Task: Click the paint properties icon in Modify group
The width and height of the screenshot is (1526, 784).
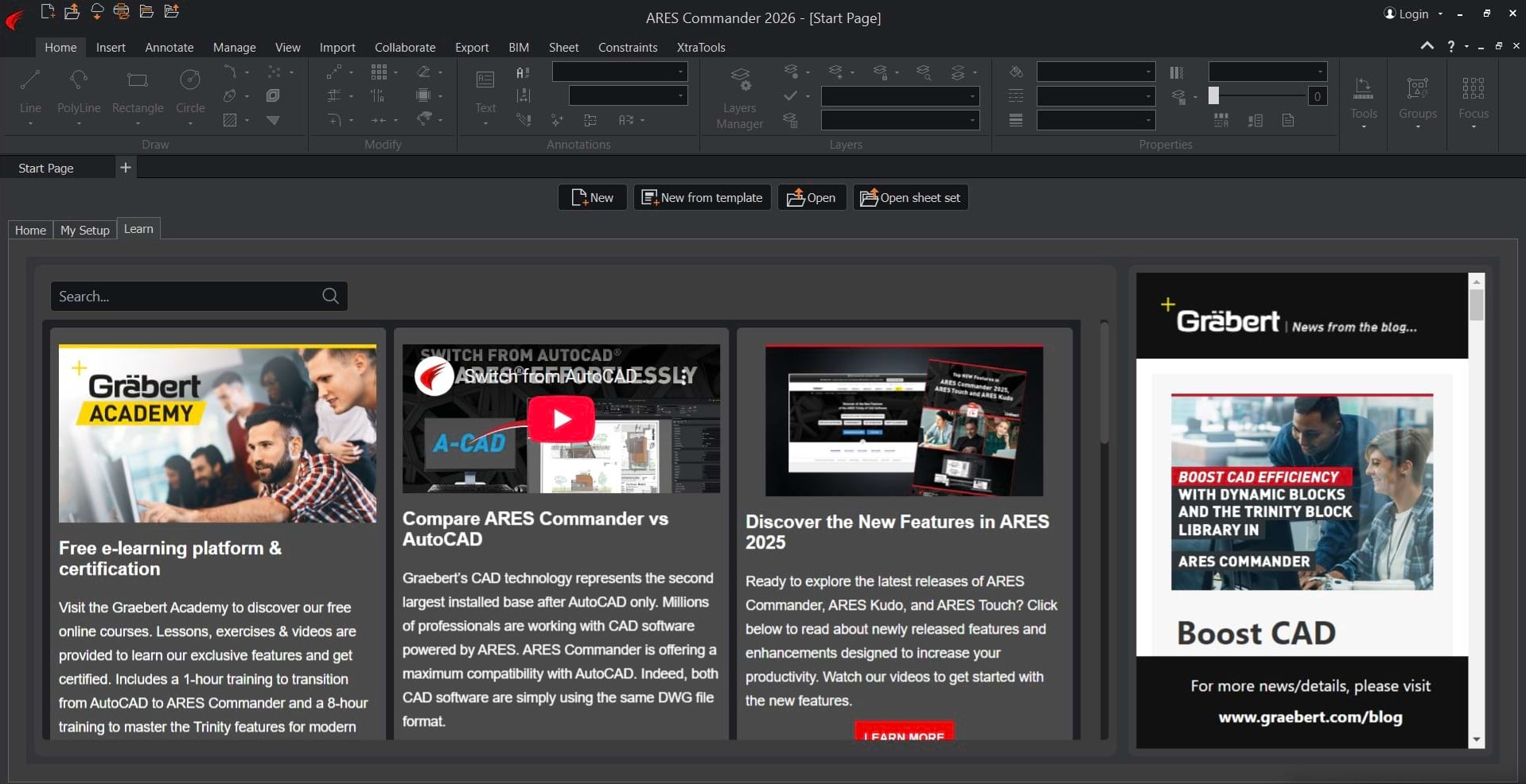Action: coord(425,119)
